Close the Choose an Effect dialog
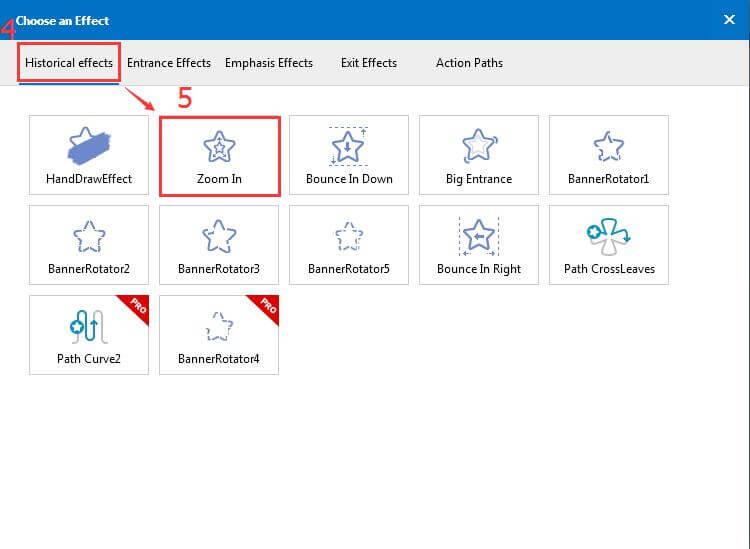This screenshot has width=750, height=549. 729,20
